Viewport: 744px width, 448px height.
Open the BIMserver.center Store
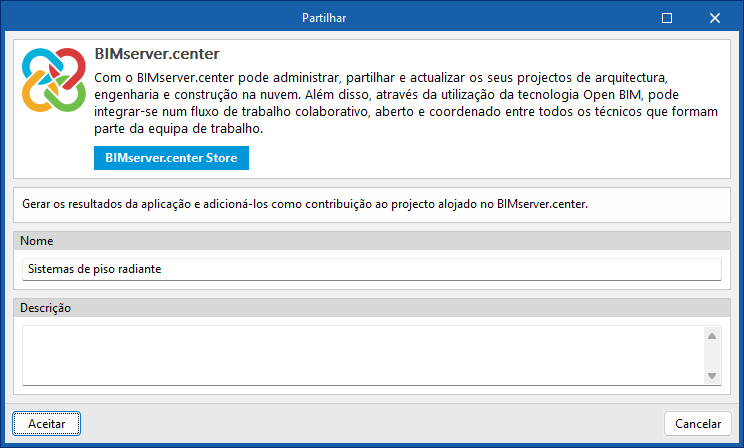click(x=170, y=158)
